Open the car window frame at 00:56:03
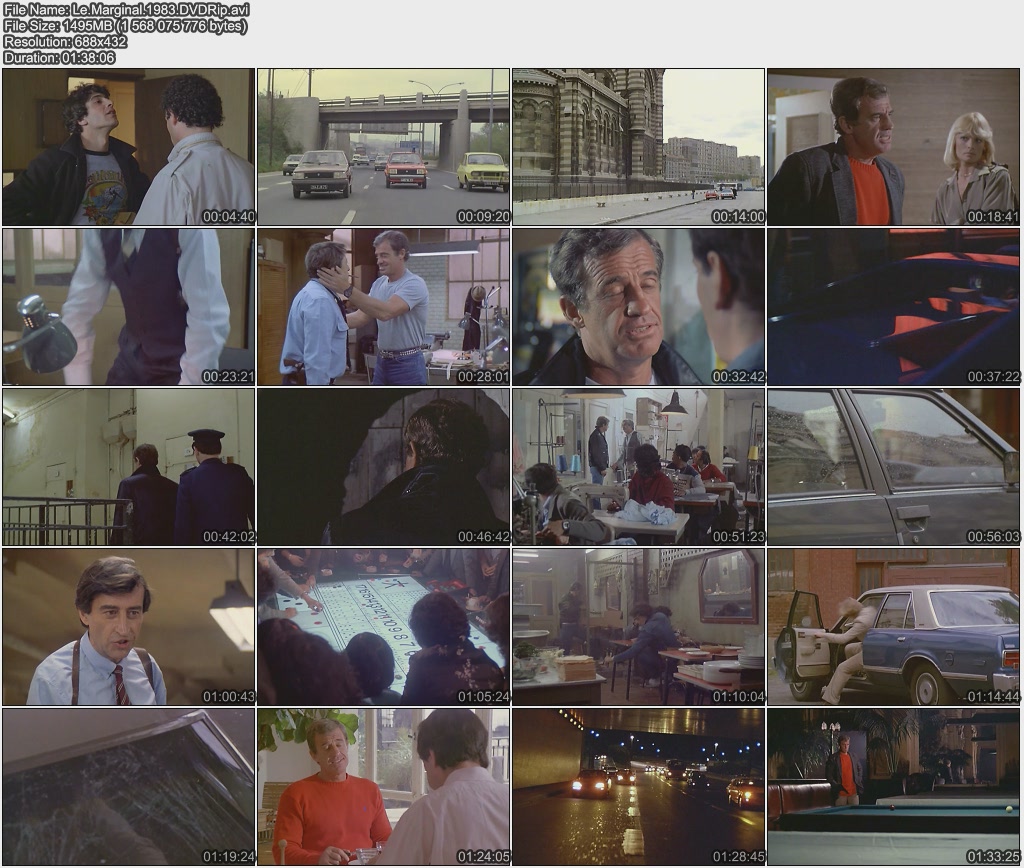This screenshot has width=1024, height=868. (x=894, y=467)
